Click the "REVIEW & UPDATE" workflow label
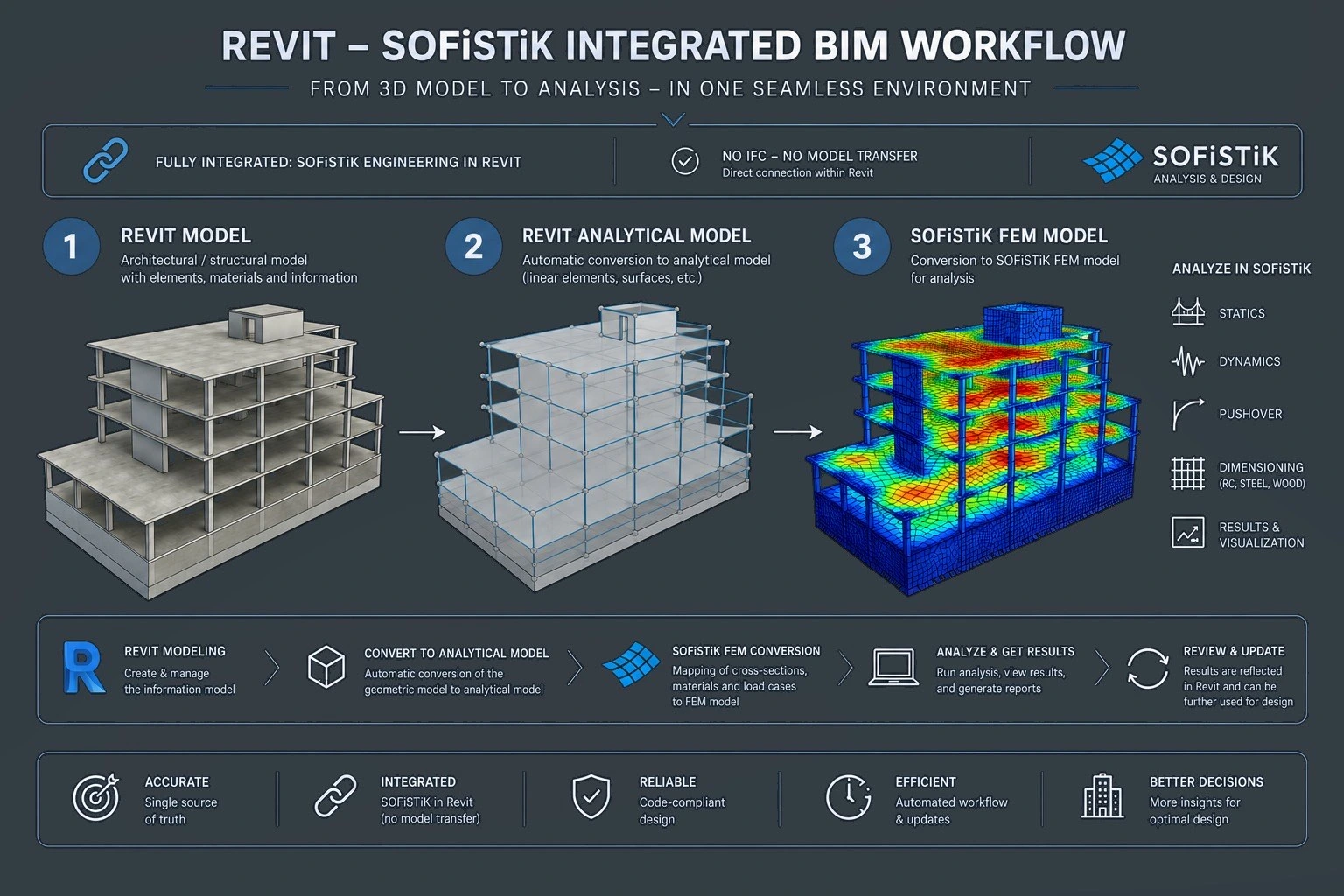The image size is (1344, 896). 1234,651
